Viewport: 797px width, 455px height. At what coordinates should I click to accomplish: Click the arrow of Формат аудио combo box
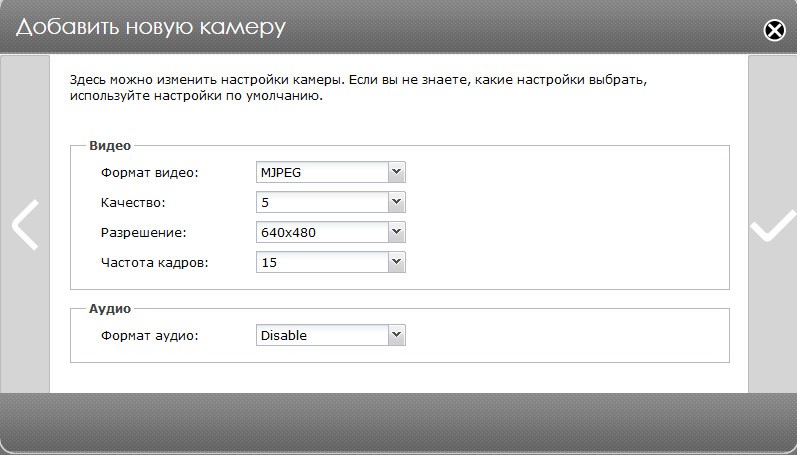pyautogui.click(x=397, y=336)
